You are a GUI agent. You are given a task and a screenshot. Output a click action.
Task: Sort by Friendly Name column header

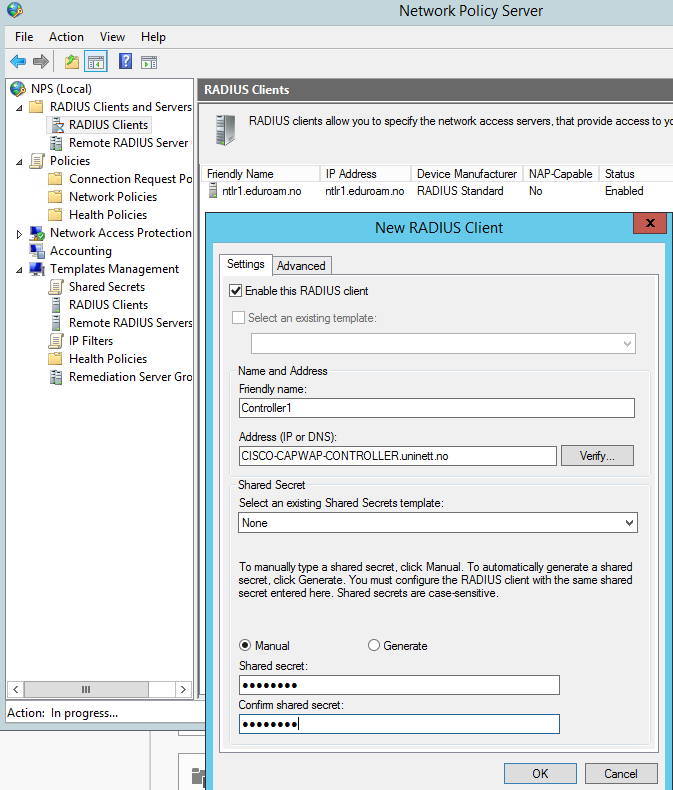pos(260,174)
